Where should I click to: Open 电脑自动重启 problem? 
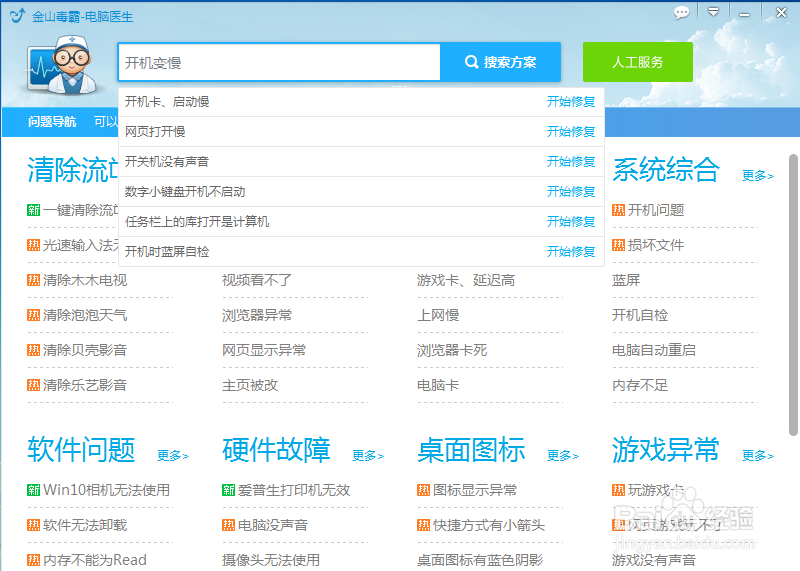coord(654,350)
